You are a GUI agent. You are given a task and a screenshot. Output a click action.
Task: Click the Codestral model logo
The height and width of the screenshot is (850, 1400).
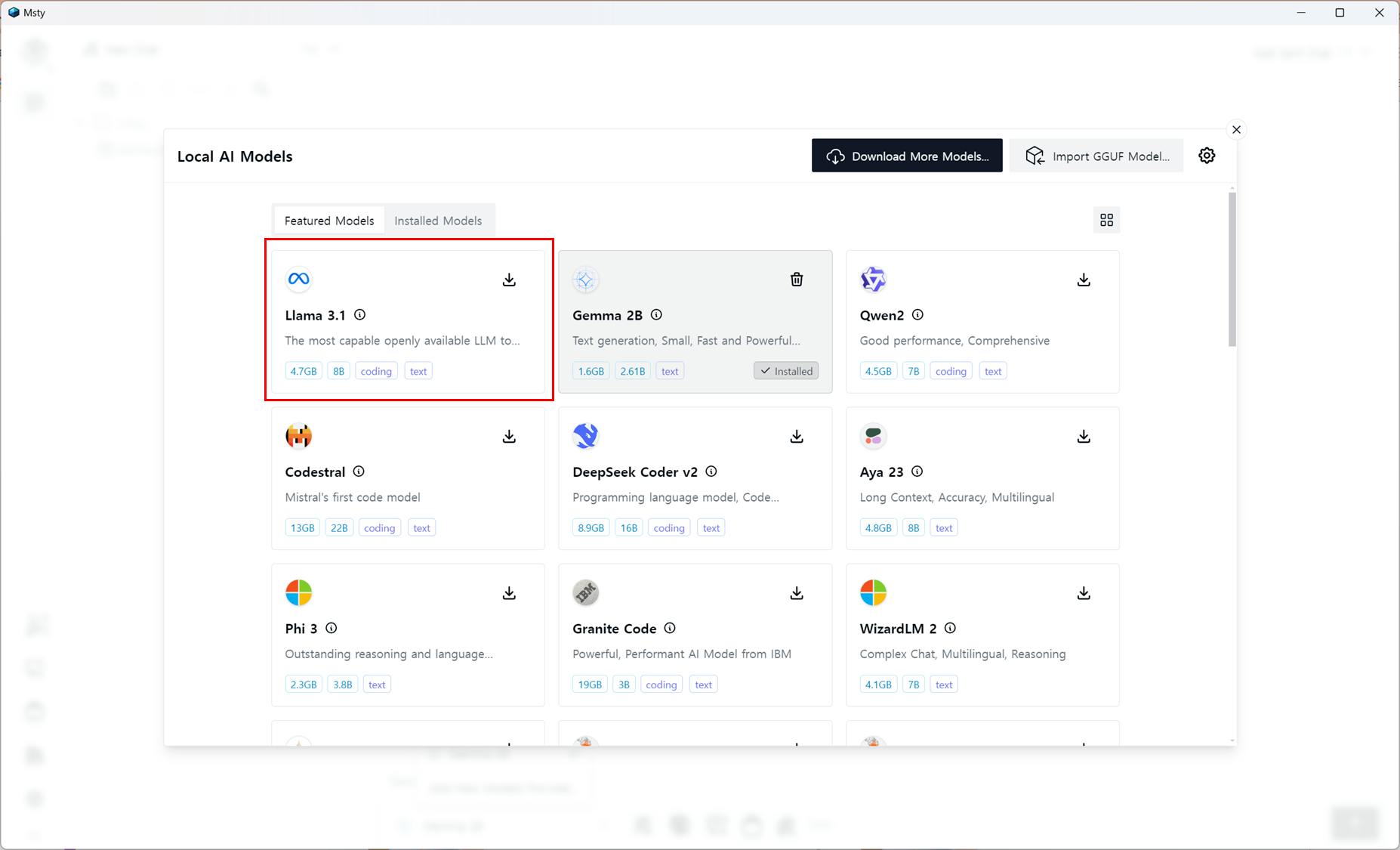pyautogui.click(x=298, y=436)
